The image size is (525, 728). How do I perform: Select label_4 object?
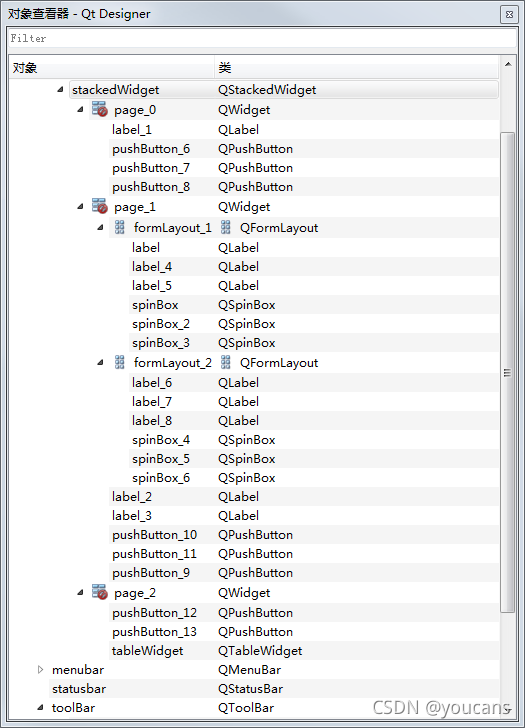(152, 266)
